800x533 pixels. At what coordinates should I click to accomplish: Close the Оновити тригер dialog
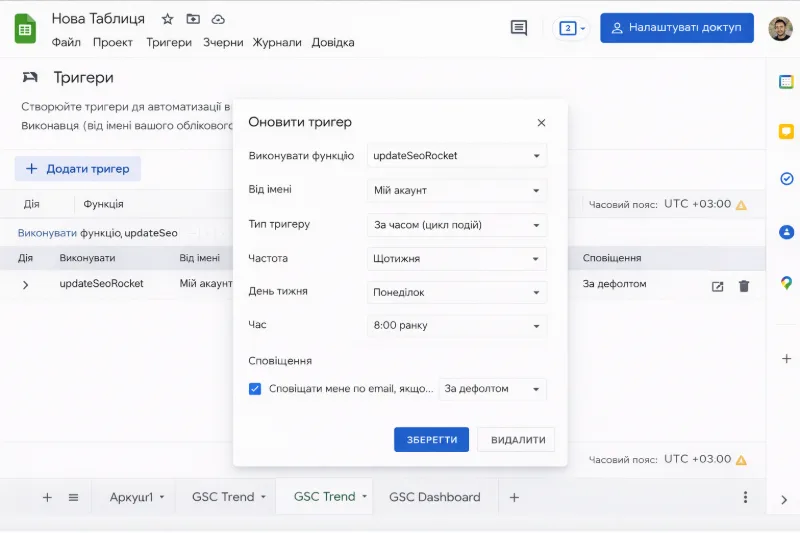[x=541, y=123]
